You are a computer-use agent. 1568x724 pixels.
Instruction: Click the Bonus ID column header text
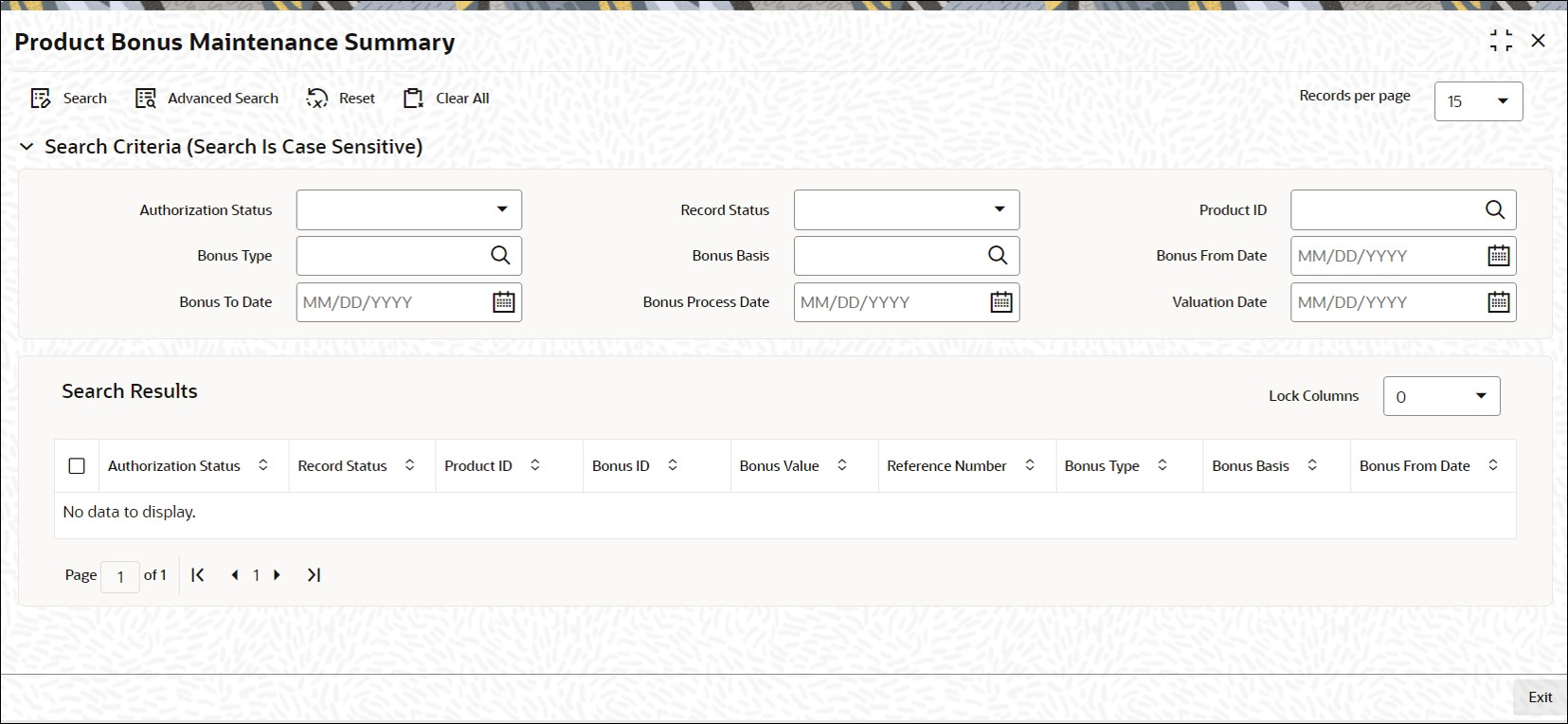(x=621, y=466)
